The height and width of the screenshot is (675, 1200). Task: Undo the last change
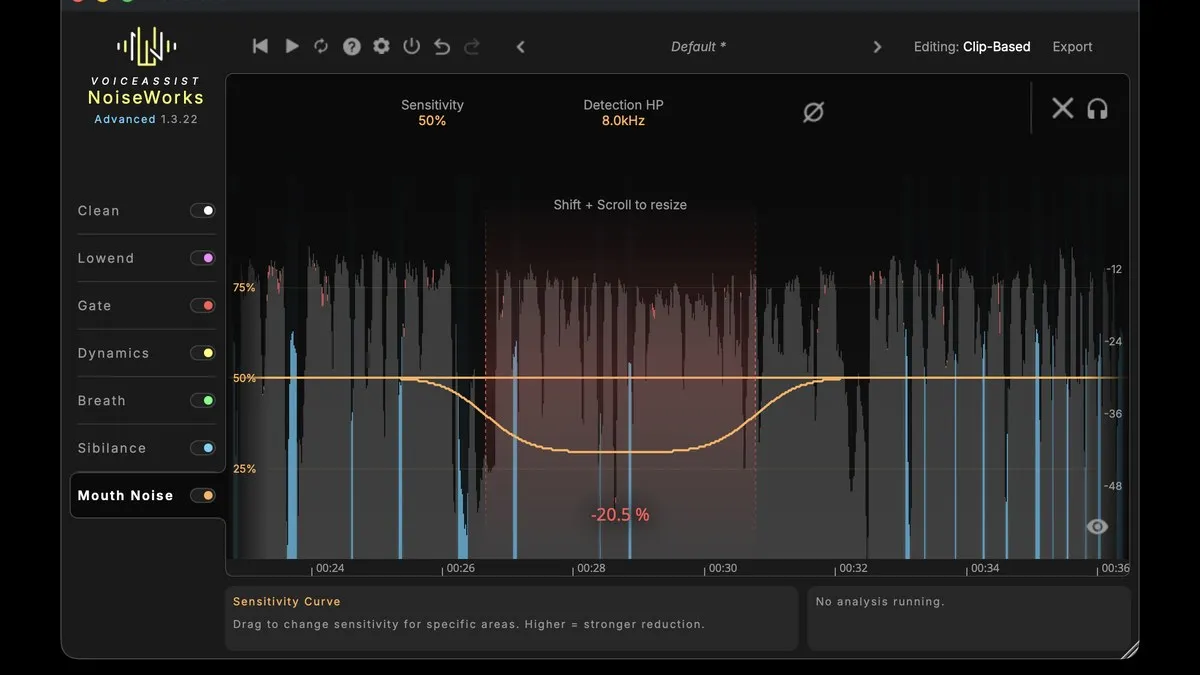442,46
